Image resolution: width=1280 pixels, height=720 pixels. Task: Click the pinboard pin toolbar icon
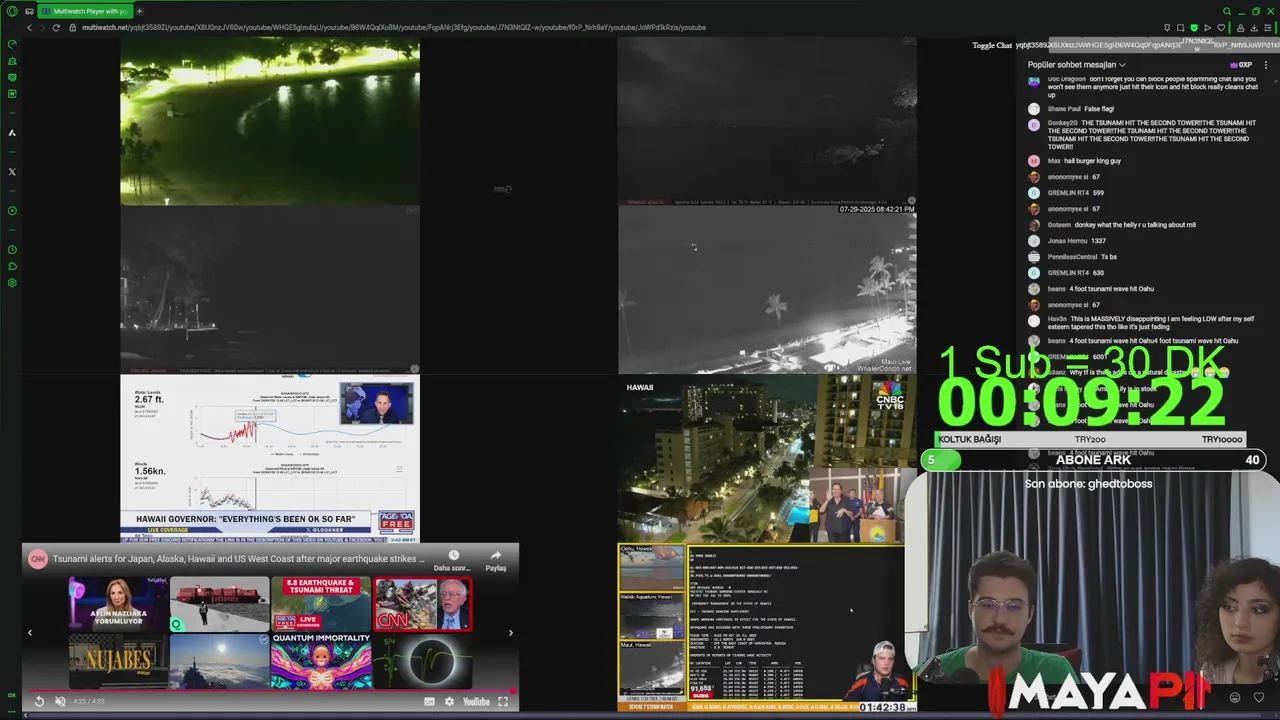click(1167, 28)
